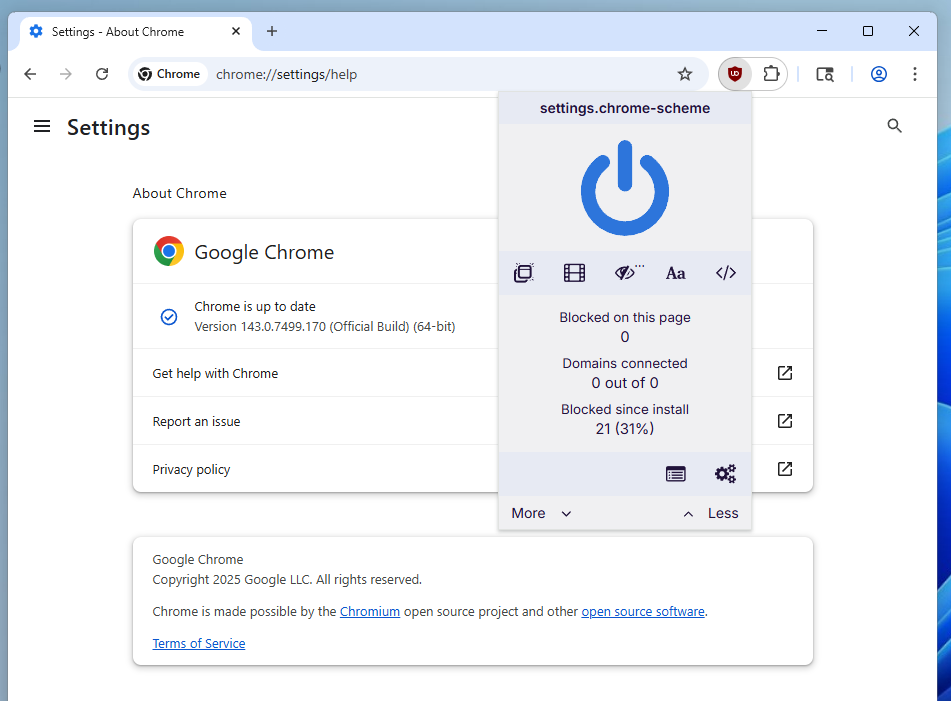Block large media elements with uBlock

[x=574, y=272]
